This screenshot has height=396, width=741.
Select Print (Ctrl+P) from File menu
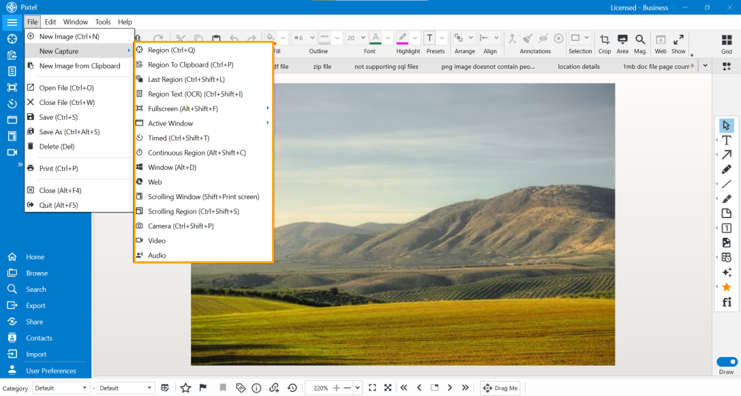click(x=79, y=168)
